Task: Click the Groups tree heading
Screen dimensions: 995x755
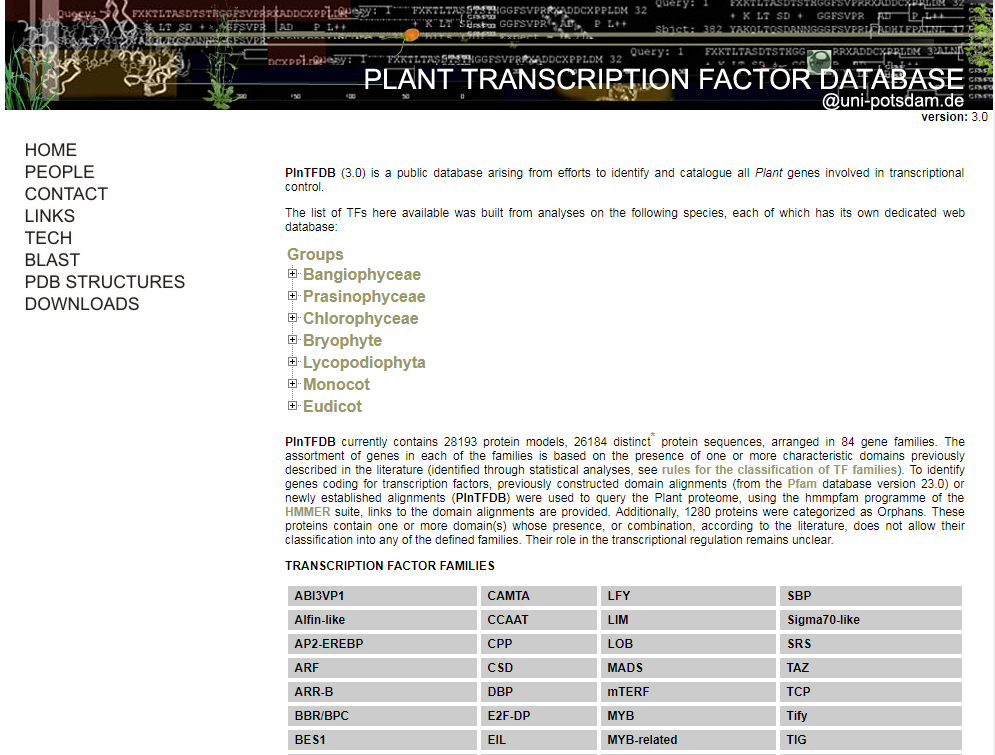Action: 315,254
